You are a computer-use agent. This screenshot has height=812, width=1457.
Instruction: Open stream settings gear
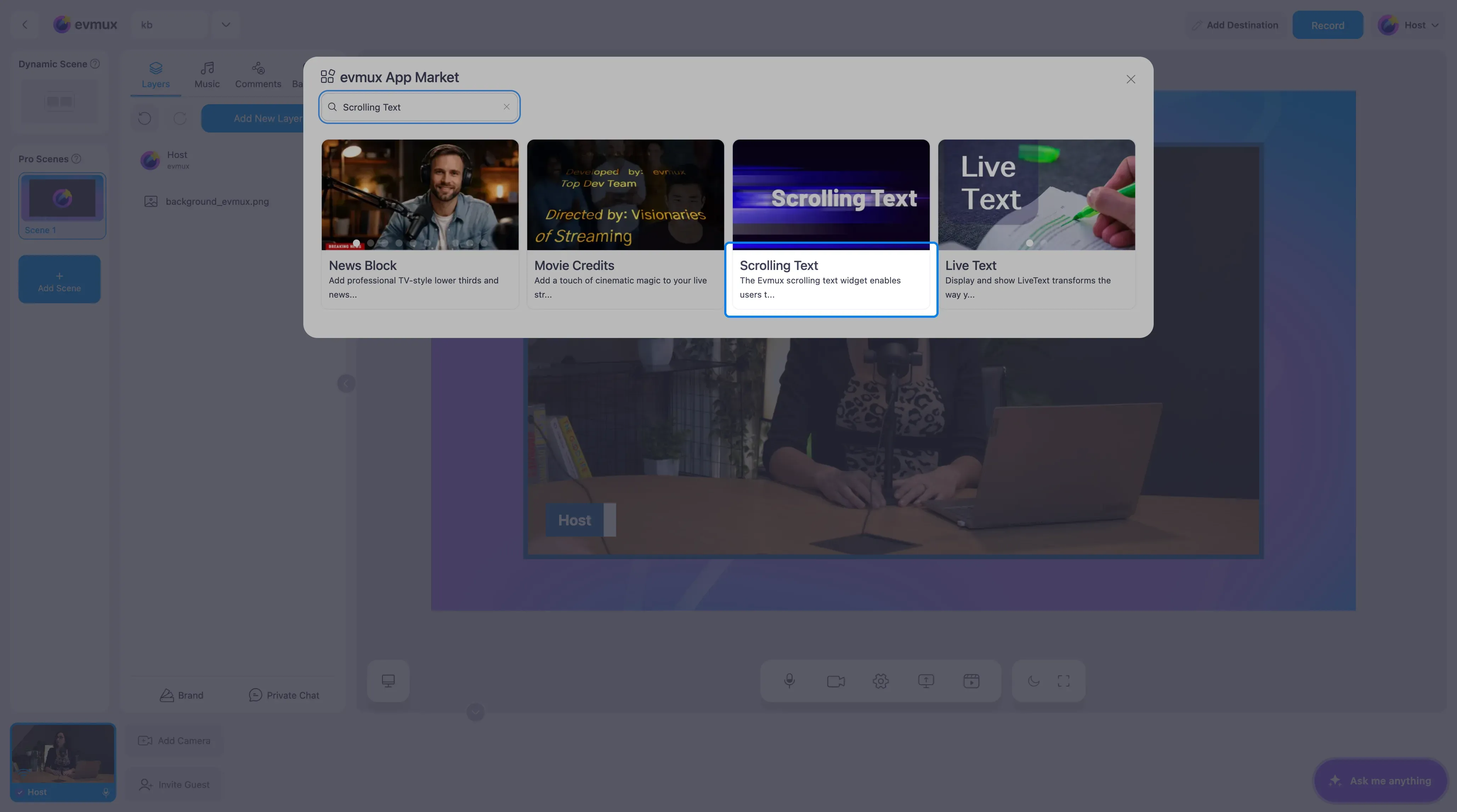click(x=881, y=681)
